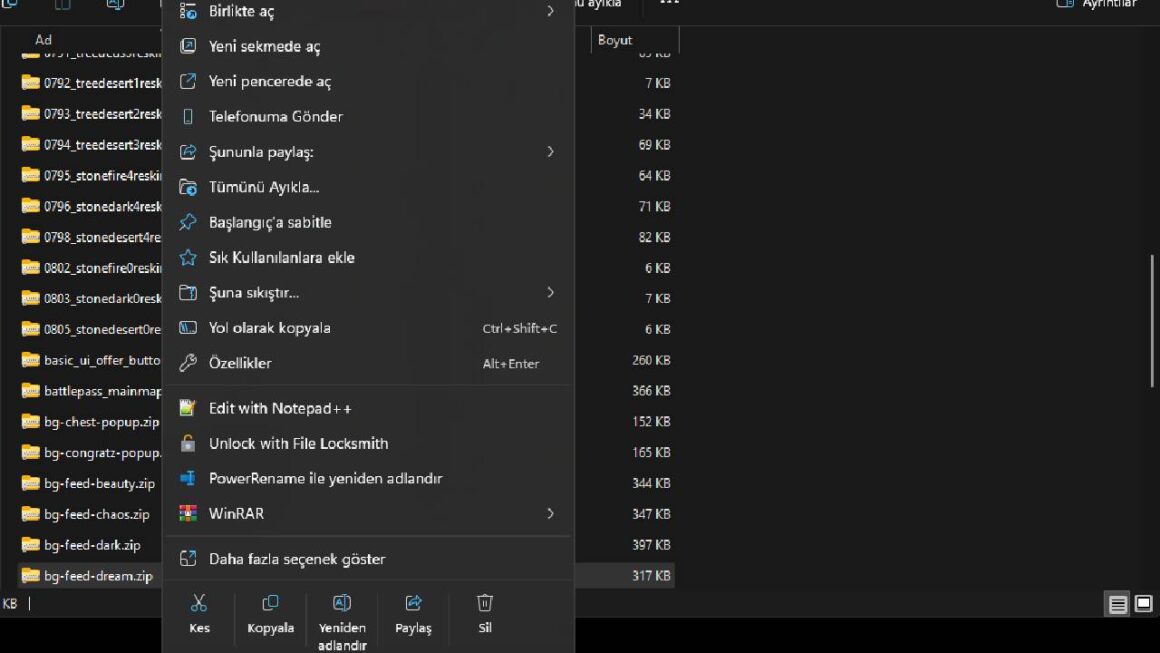The image size is (1160, 653).
Task: Click the PowerRename icon
Action: tap(188, 478)
